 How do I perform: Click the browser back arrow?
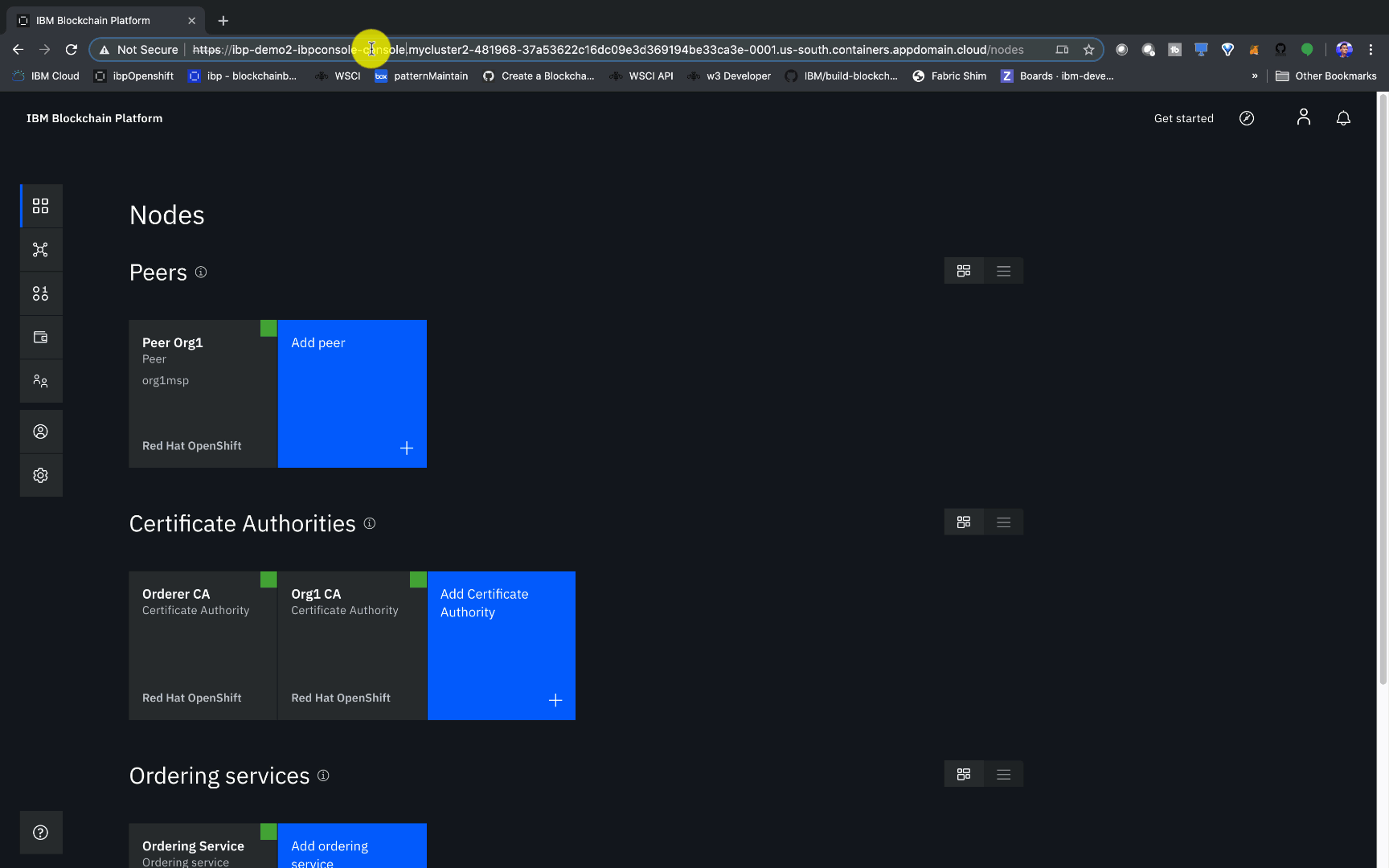point(18,50)
